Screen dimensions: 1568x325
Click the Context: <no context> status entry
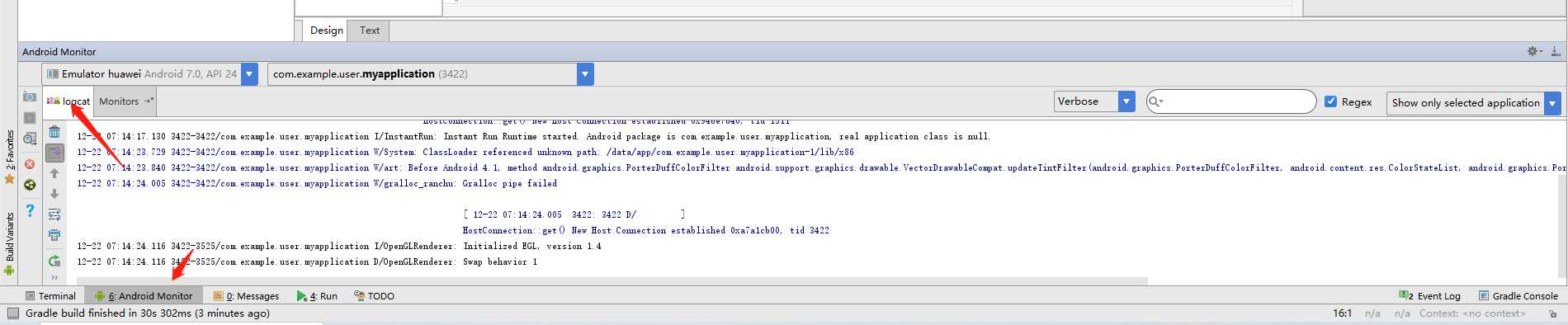[x=1472, y=313]
